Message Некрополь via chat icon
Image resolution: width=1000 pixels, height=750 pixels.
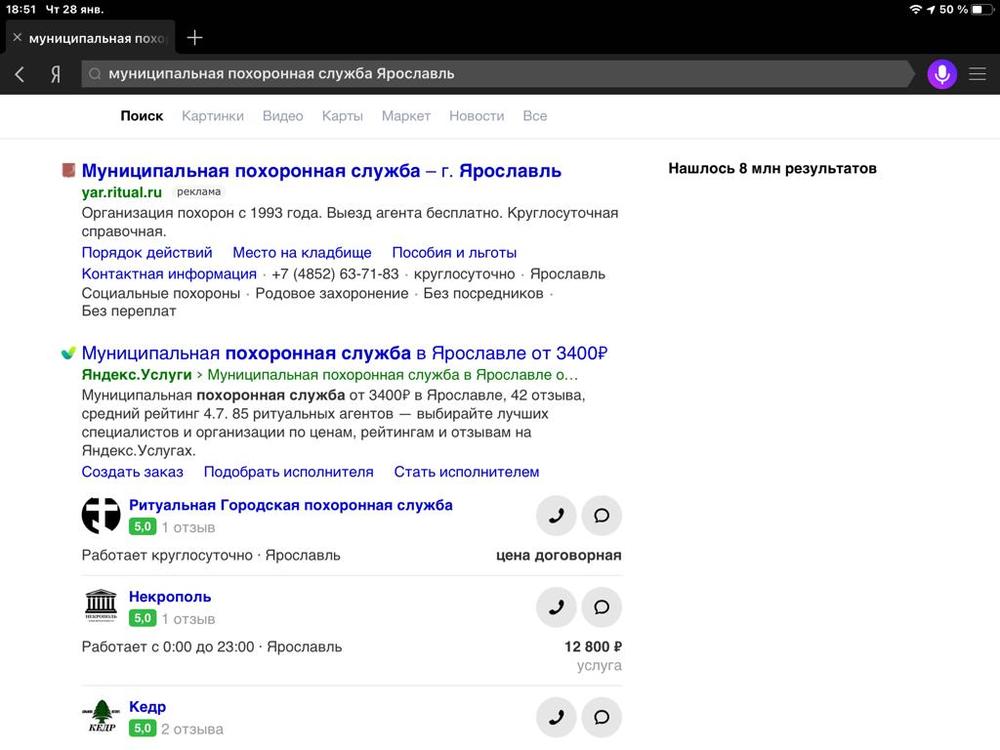click(x=601, y=607)
